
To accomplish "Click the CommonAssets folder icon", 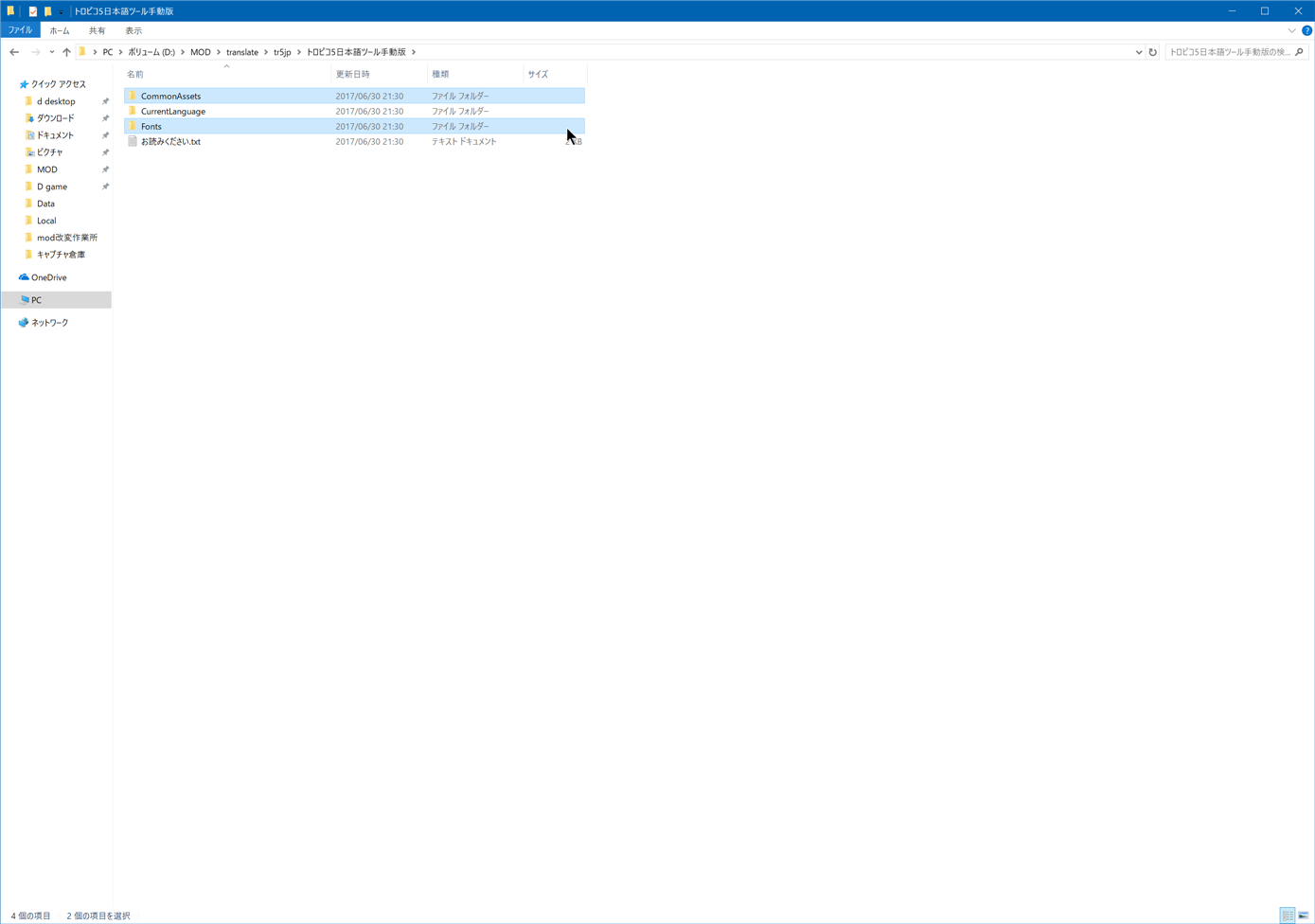I will tap(133, 96).
